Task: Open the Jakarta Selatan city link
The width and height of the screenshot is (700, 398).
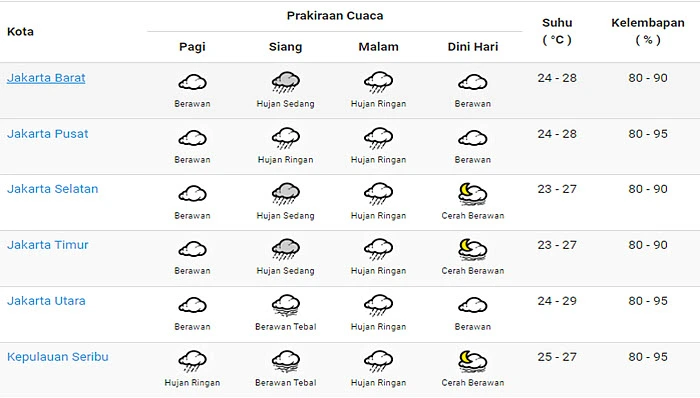Action: pyautogui.click(x=53, y=189)
